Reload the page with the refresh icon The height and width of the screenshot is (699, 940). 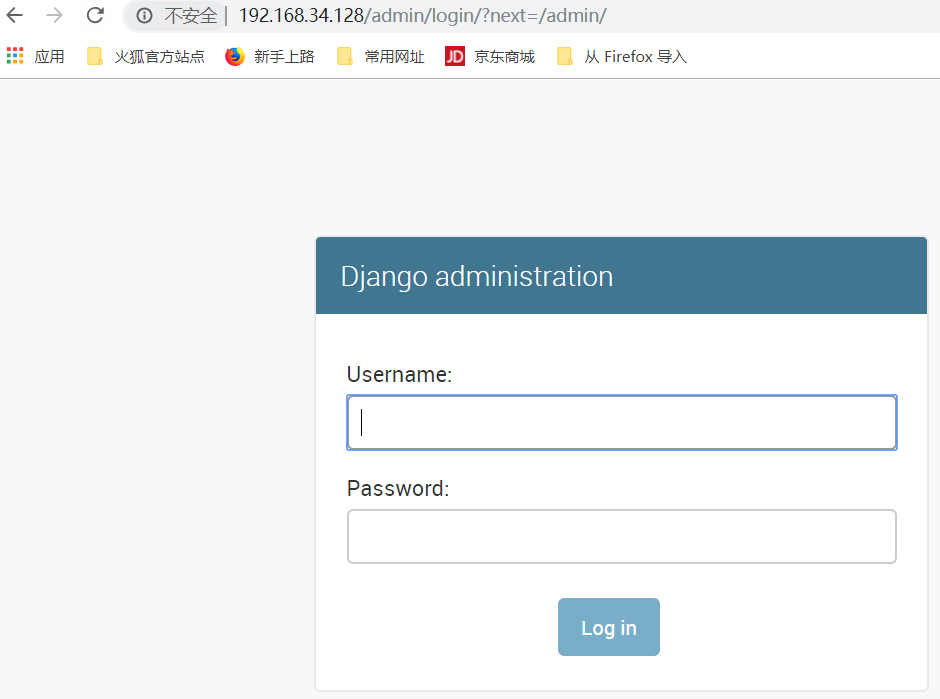95,15
